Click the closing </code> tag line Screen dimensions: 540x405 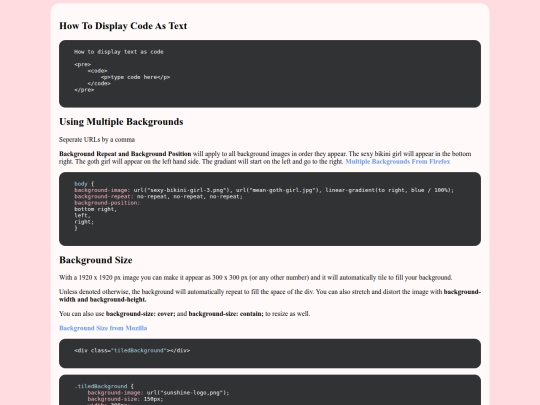coord(99,83)
